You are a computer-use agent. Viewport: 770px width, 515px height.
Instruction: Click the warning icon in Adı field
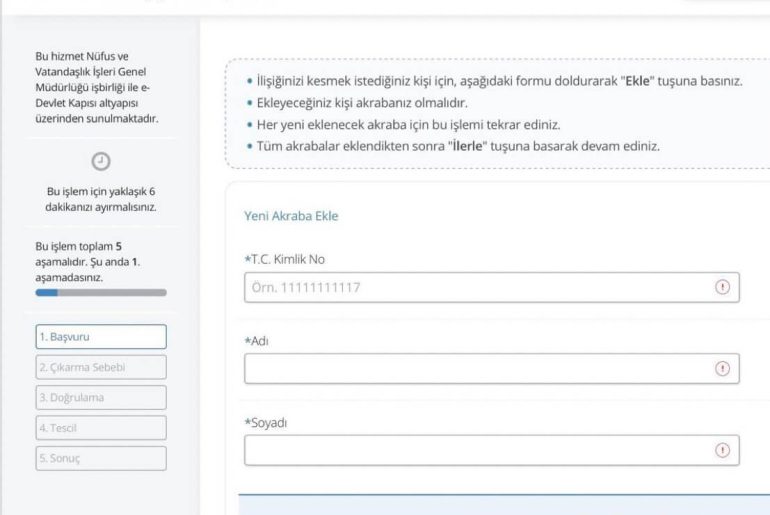coord(722,368)
